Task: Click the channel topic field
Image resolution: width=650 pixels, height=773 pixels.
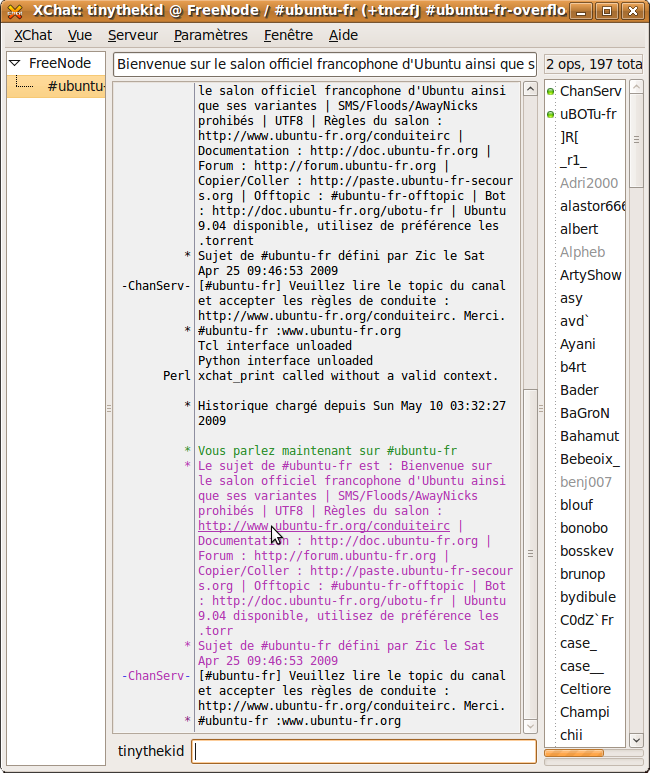Action: point(325,65)
